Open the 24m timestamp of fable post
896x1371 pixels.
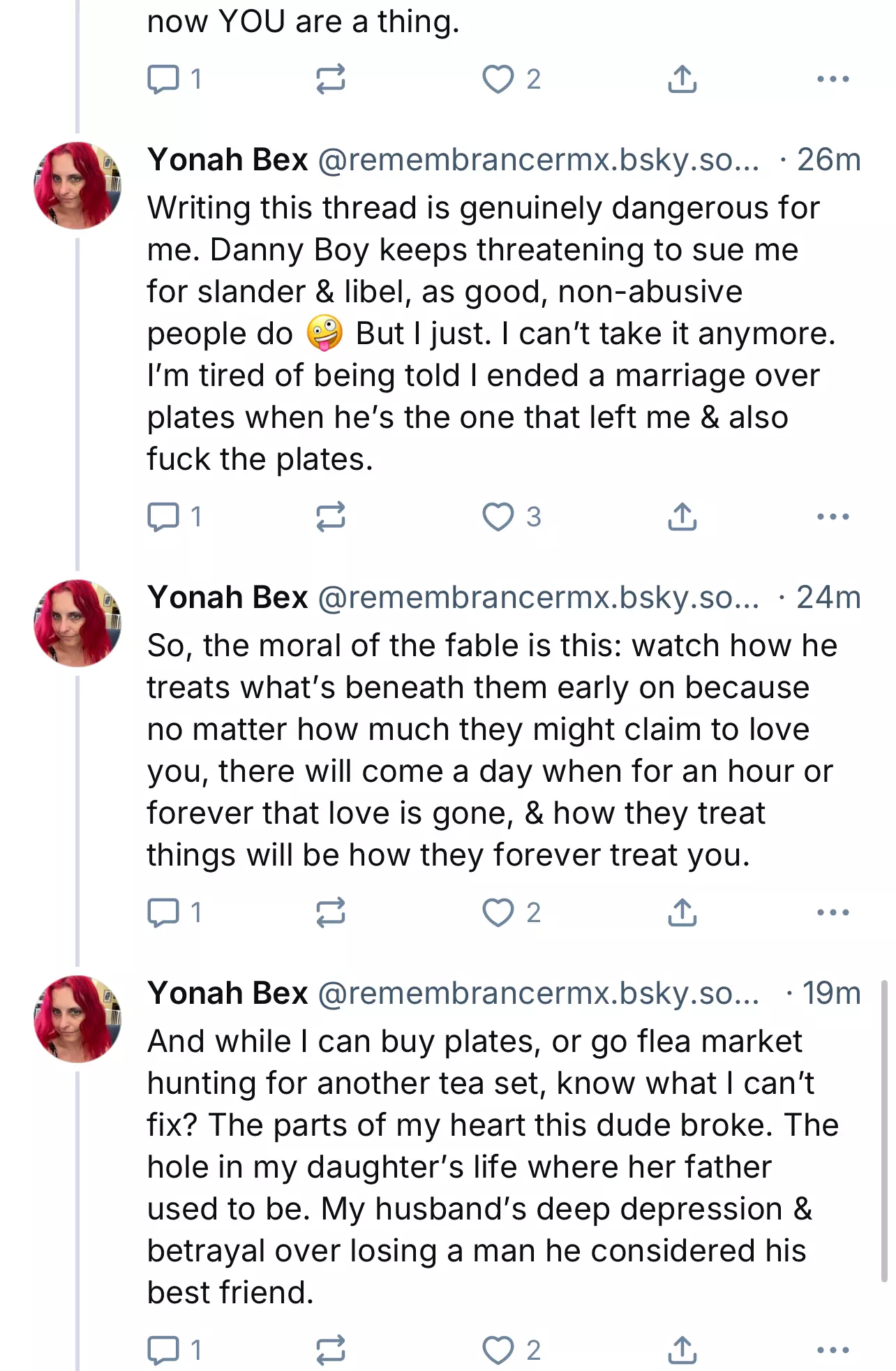tap(828, 598)
